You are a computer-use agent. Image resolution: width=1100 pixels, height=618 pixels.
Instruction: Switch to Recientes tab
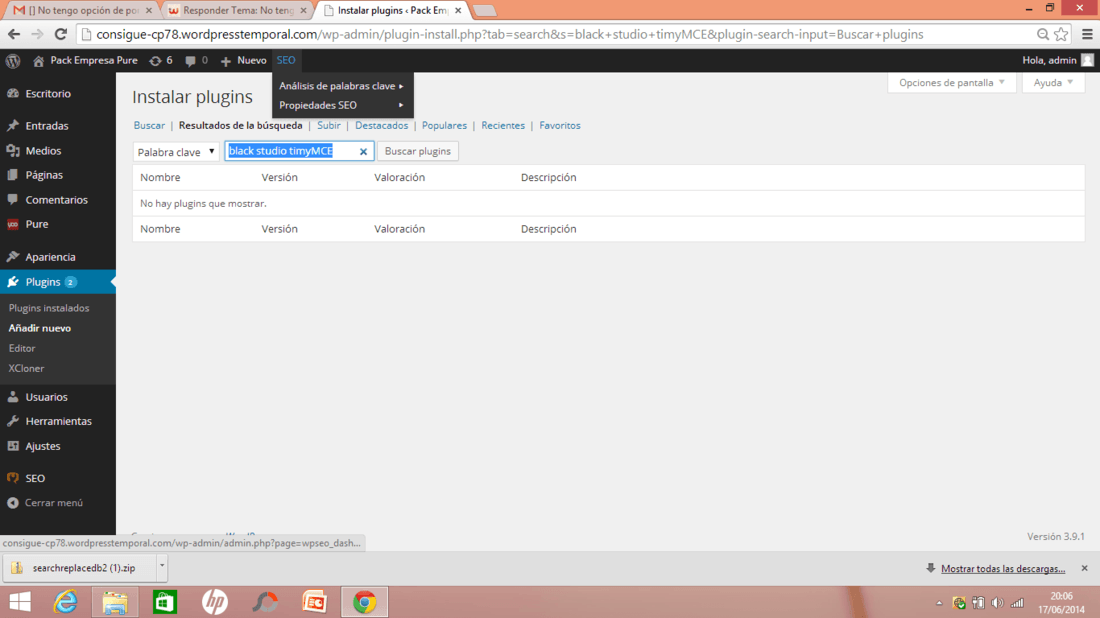503,126
